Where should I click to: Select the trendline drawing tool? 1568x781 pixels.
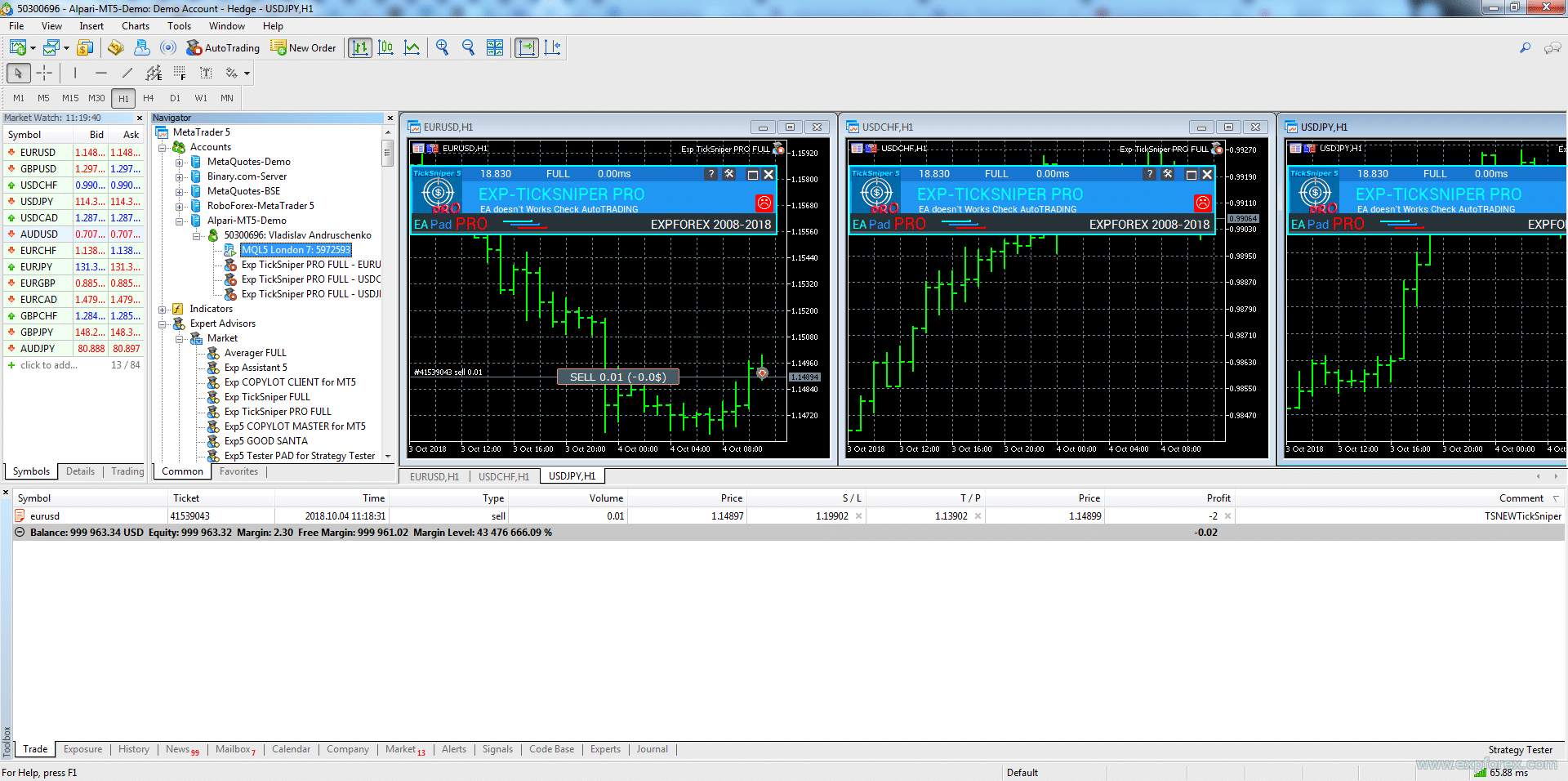(x=127, y=73)
